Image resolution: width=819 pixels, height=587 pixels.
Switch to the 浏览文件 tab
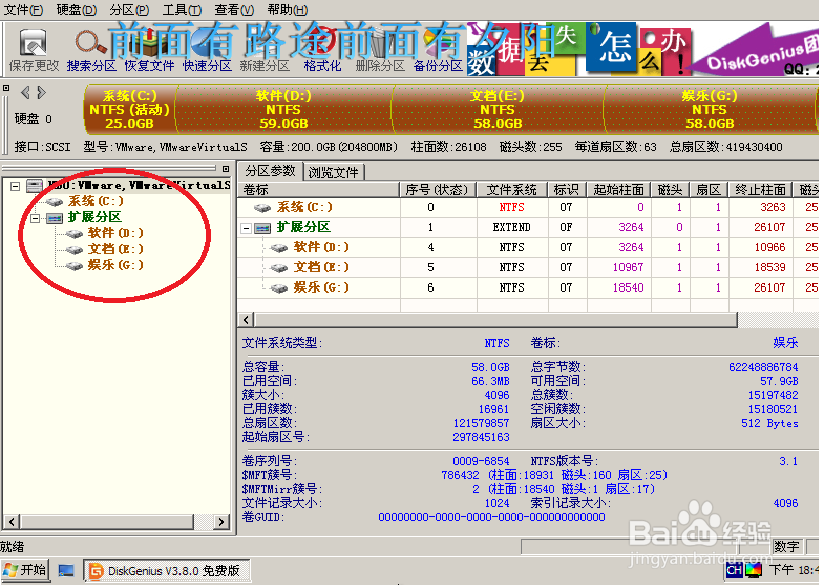pos(333,172)
